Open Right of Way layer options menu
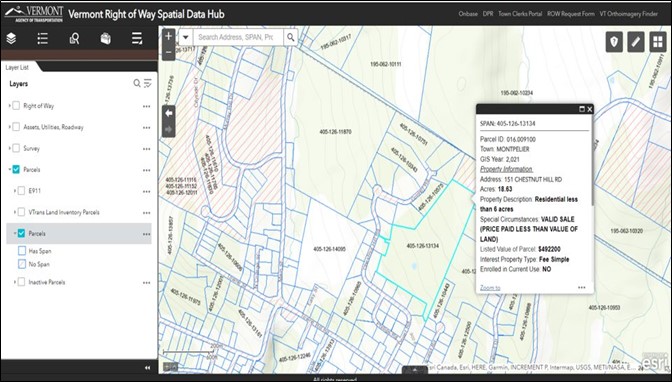Viewport: 672px width, 382px height. click(147, 106)
